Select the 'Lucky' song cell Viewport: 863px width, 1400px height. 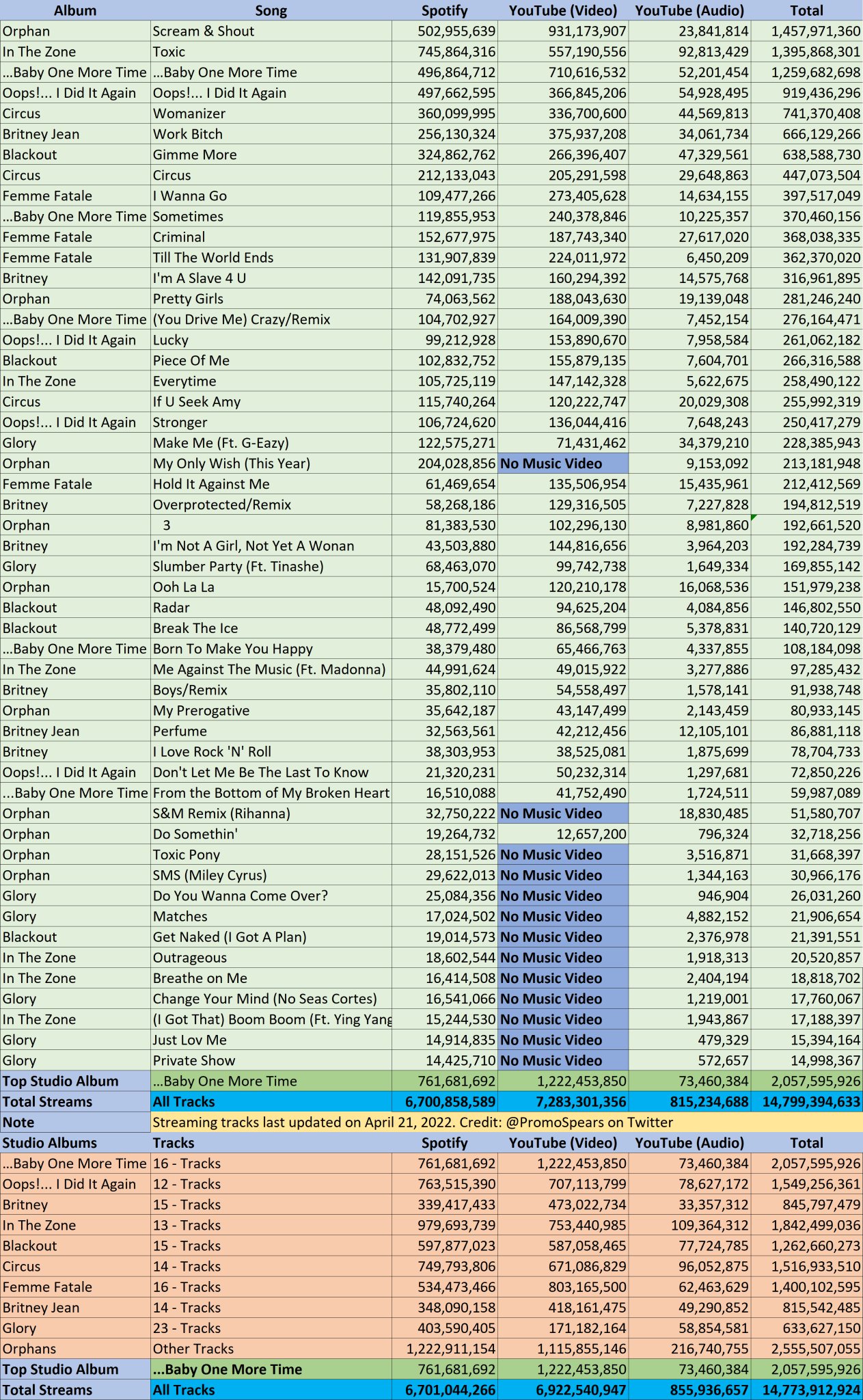click(271, 340)
